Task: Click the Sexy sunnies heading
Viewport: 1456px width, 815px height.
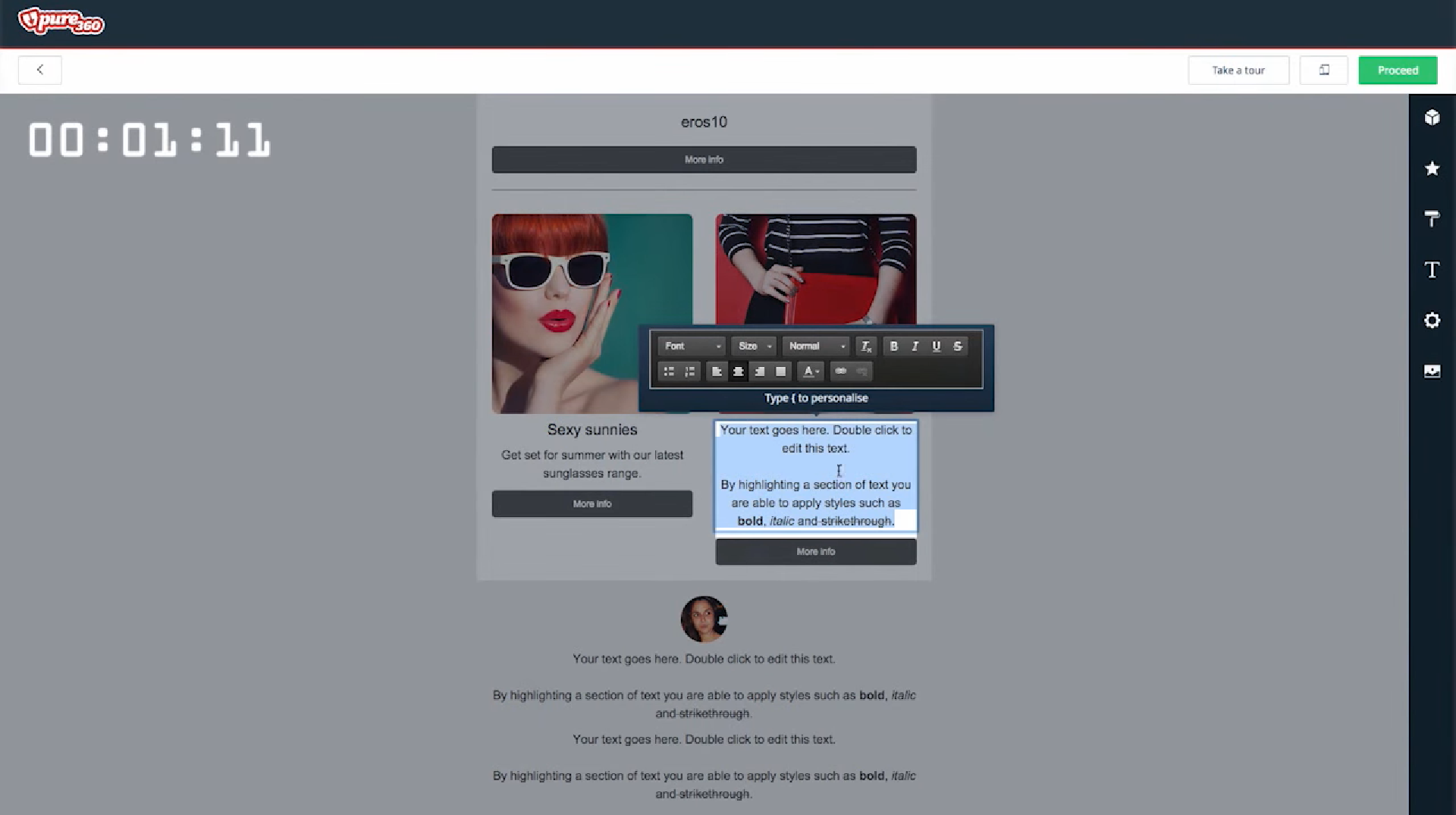Action: (592, 430)
